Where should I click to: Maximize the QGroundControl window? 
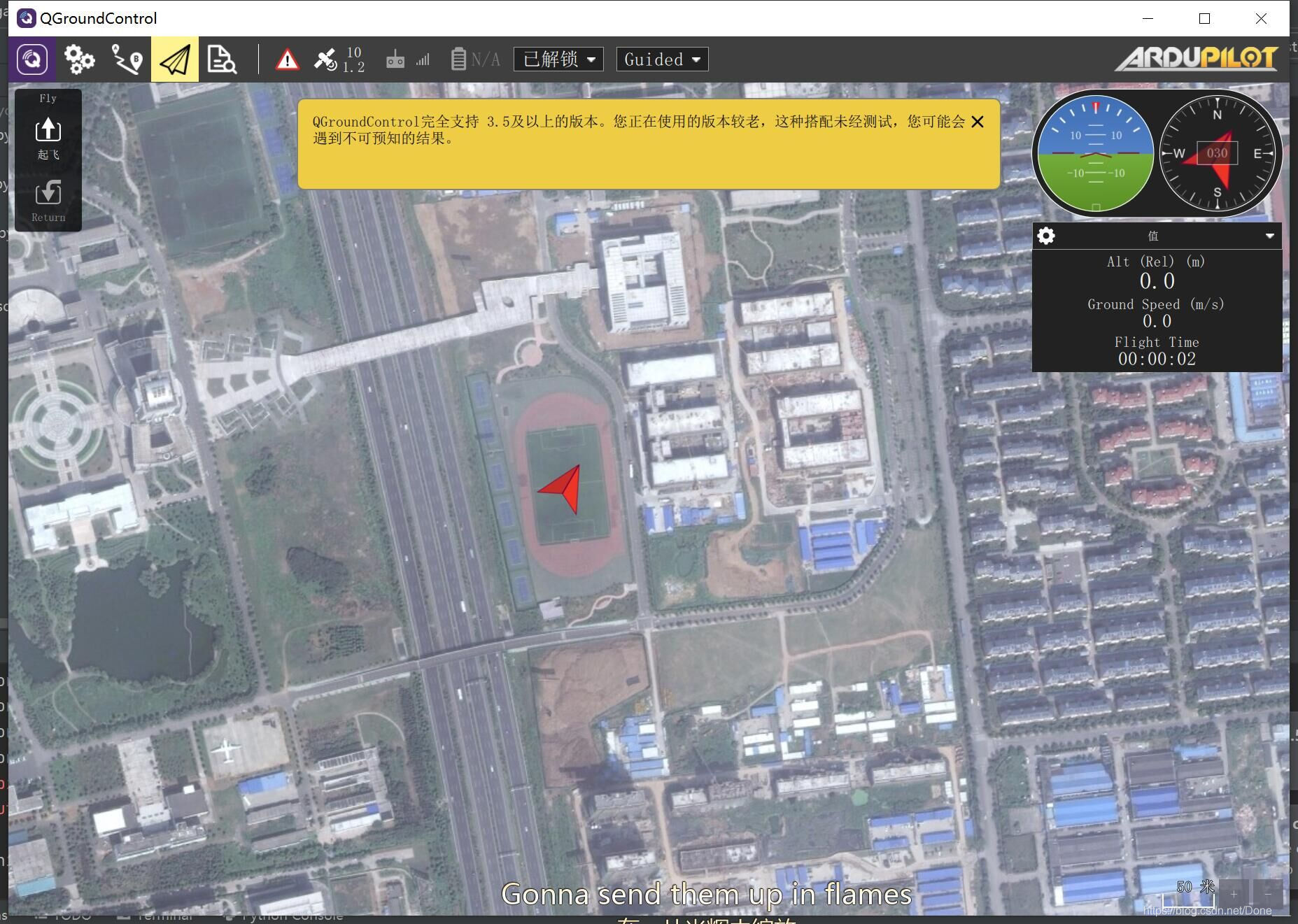click(x=1204, y=19)
